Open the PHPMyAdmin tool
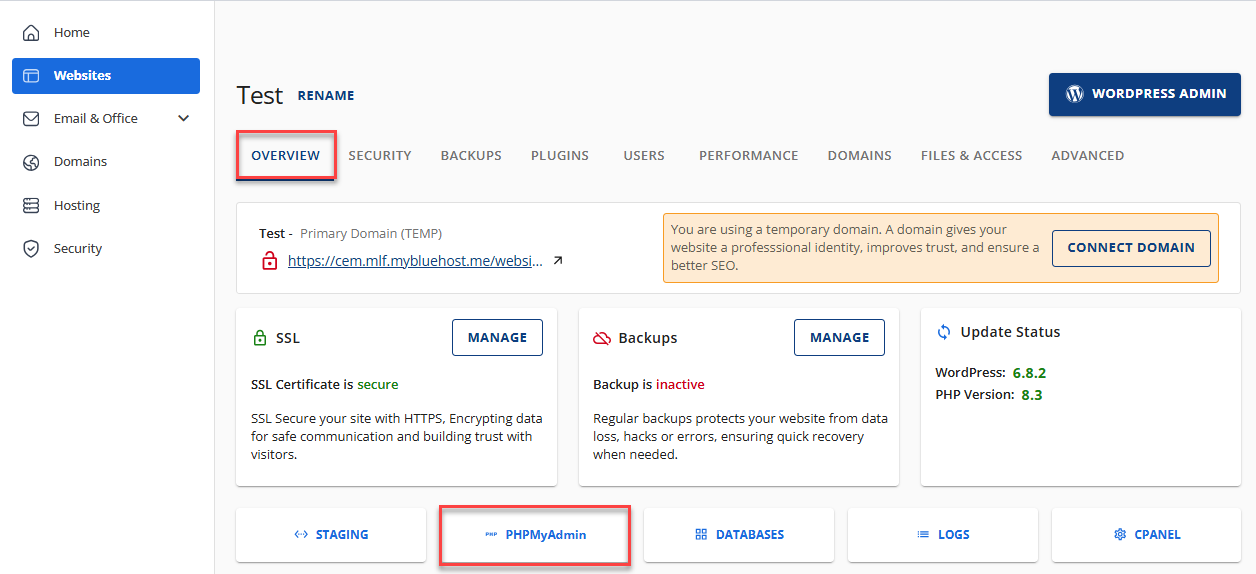This screenshot has width=1256, height=574. click(x=535, y=535)
